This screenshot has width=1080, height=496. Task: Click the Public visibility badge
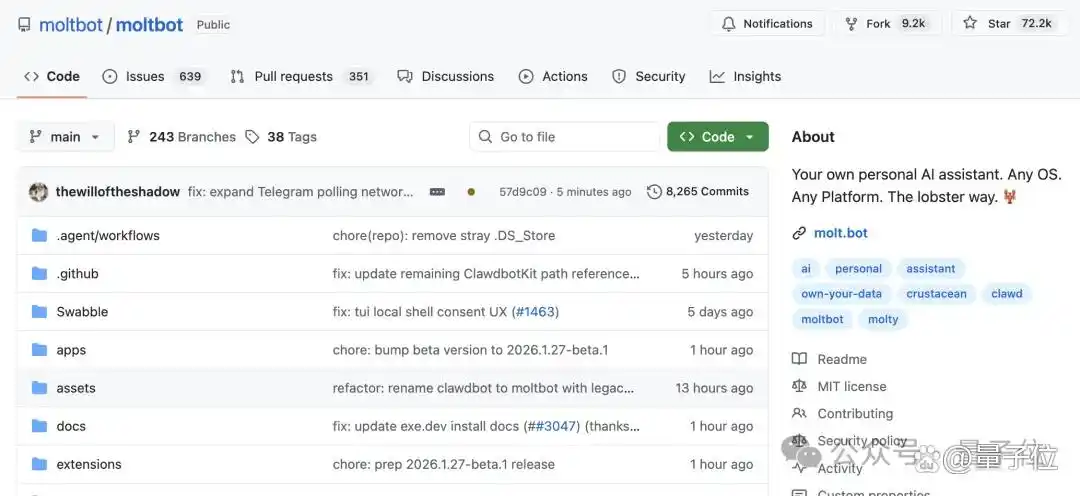(x=214, y=25)
